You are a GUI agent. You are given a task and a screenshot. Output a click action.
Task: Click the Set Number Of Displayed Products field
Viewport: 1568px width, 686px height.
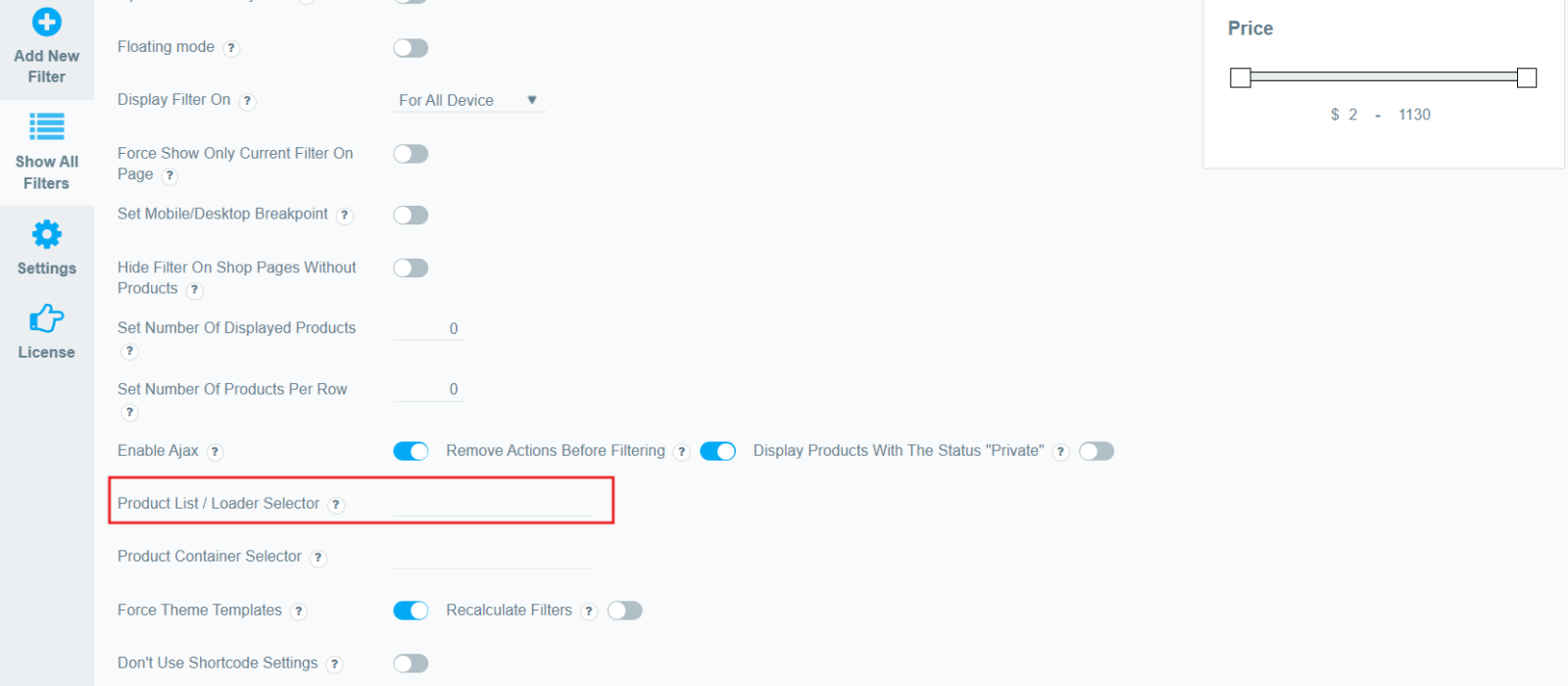pos(428,328)
